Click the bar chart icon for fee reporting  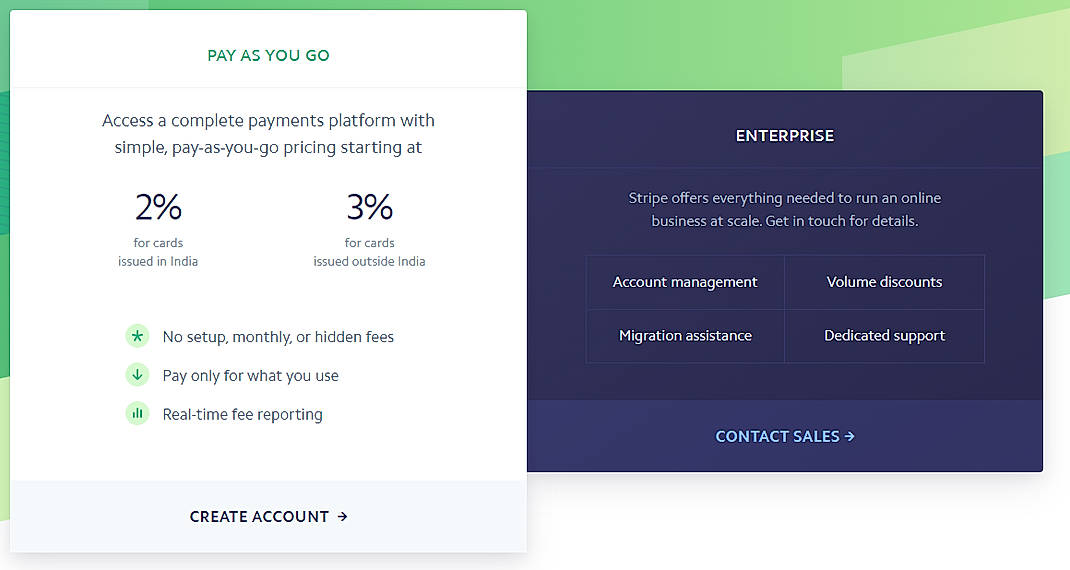point(137,413)
